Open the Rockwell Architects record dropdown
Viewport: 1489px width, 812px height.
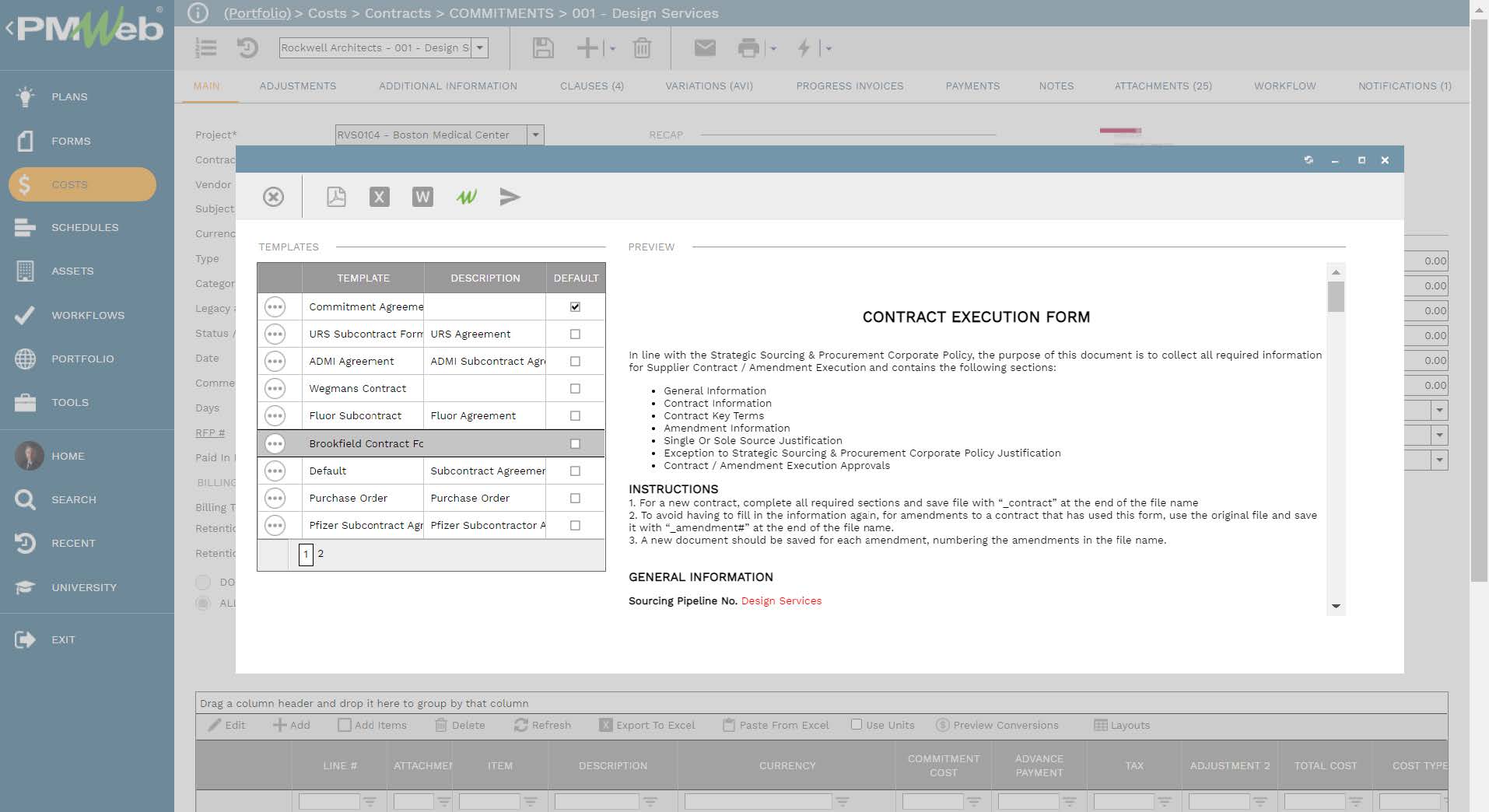coord(482,47)
